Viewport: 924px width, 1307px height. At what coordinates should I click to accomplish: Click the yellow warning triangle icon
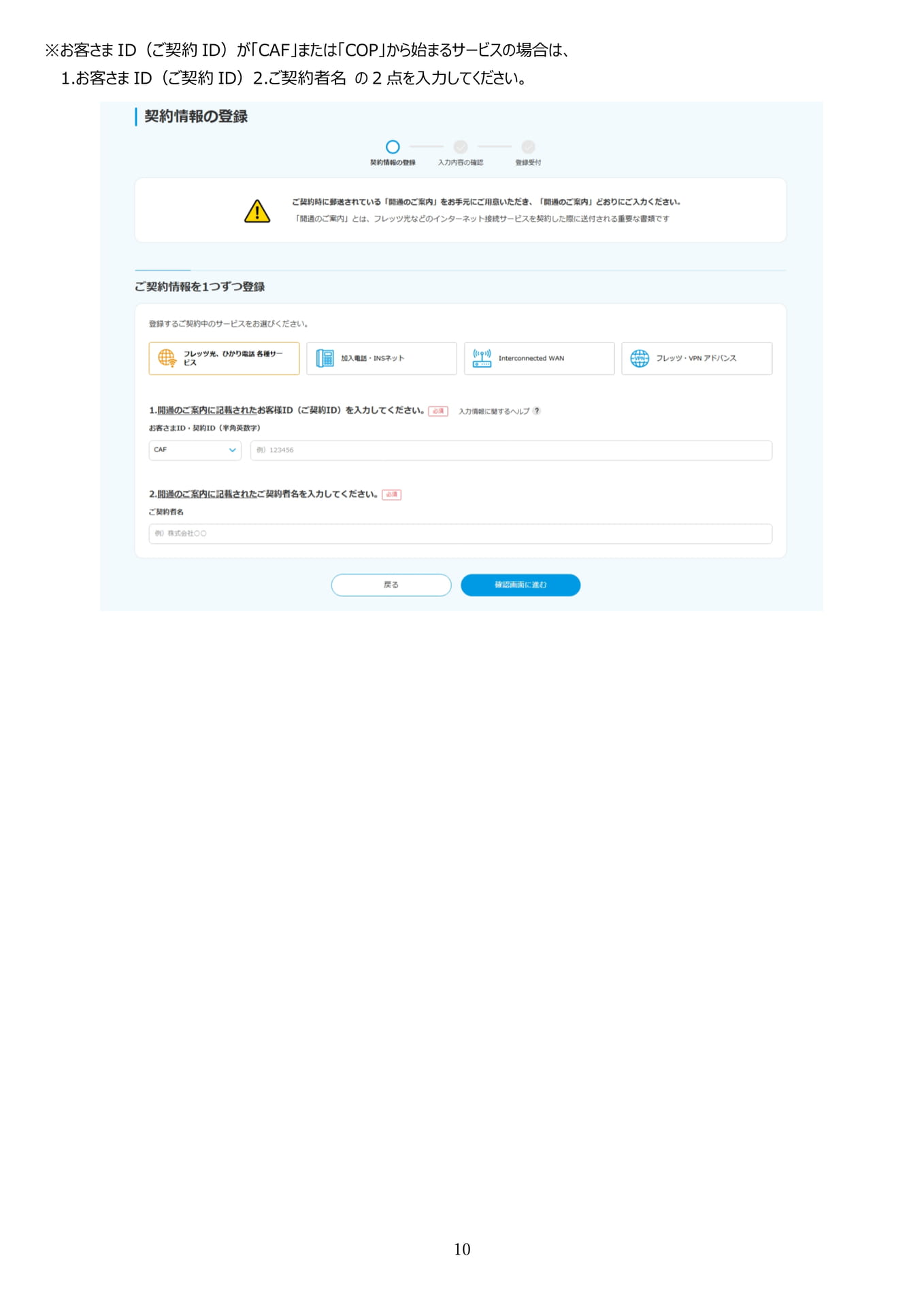(257, 211)
